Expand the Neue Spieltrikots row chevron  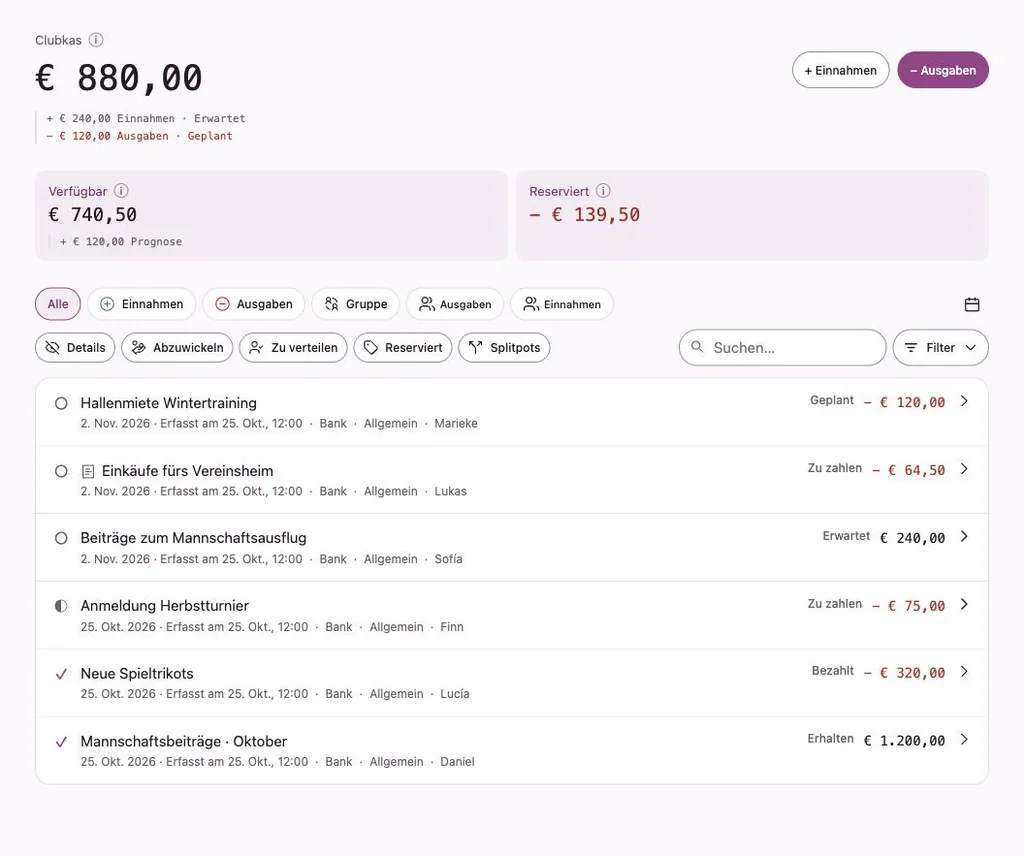[x=965, y=671]
